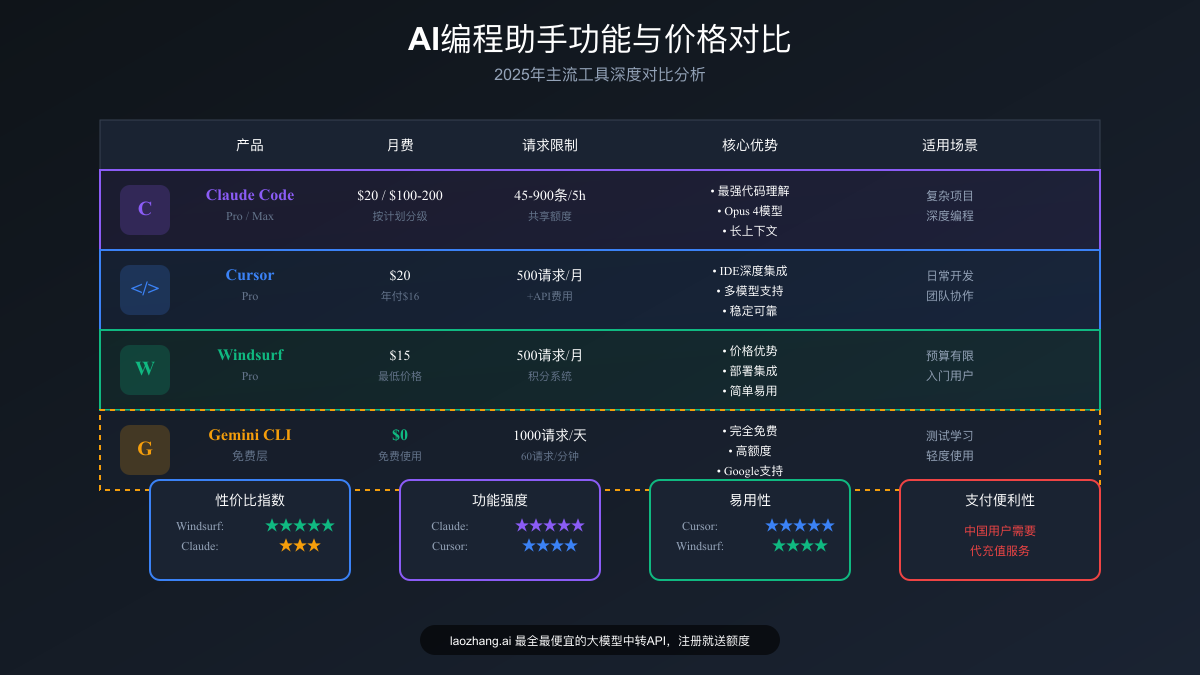This screenshot has width=1200, height=675.
Task: Click the '测试学习' use case text
Action: (950, 436)
